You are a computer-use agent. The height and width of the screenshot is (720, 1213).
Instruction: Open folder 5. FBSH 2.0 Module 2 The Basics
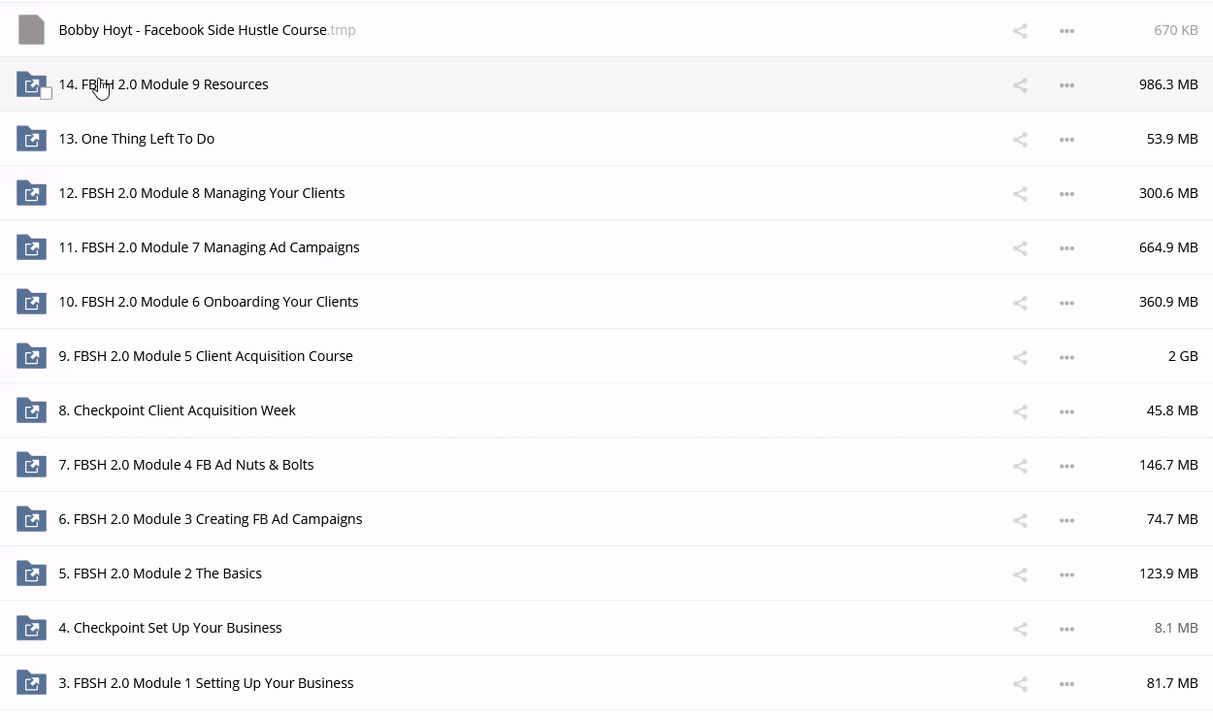160,574
